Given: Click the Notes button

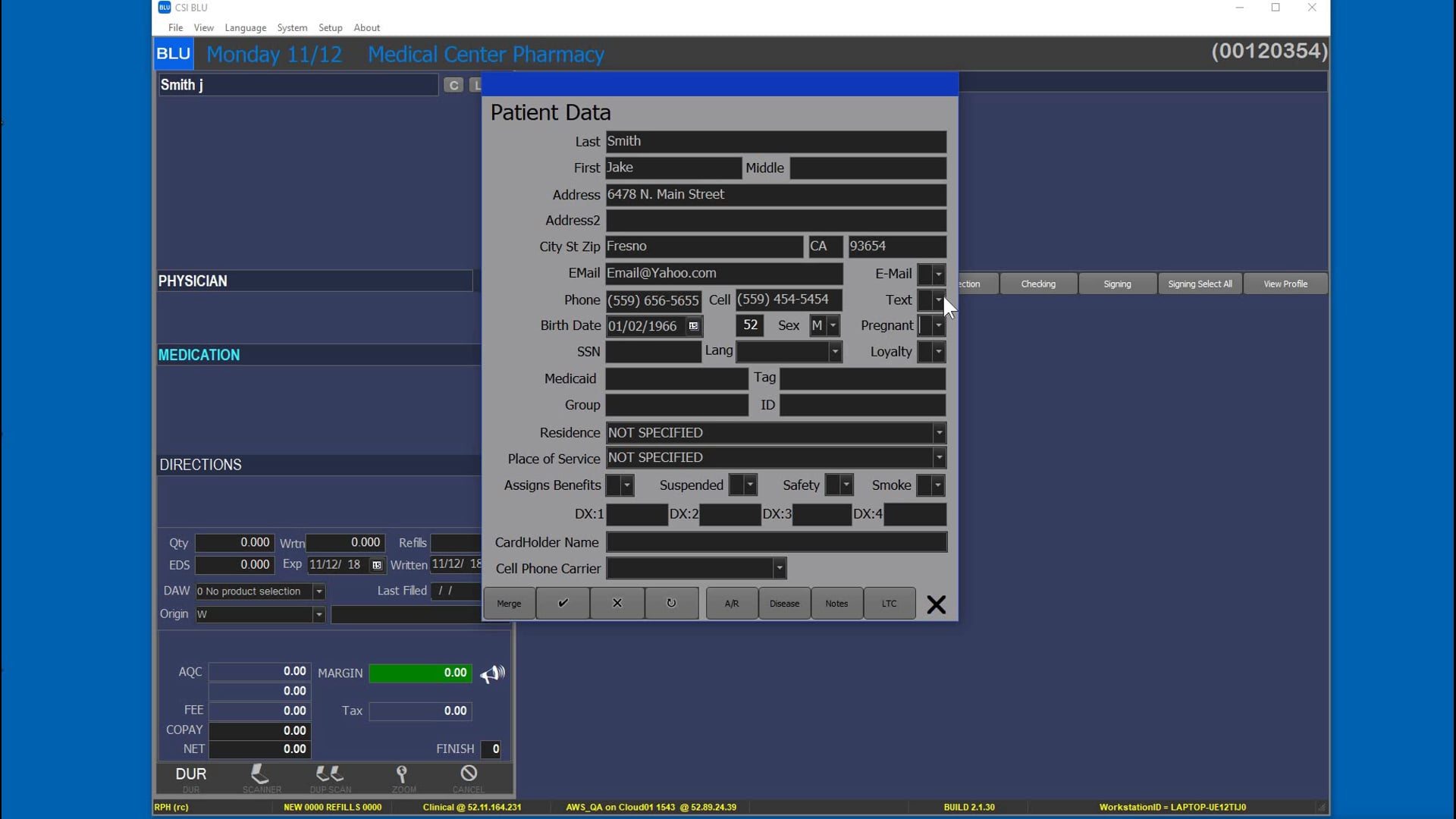Looking at the screenshot, I should coord(836,604).
